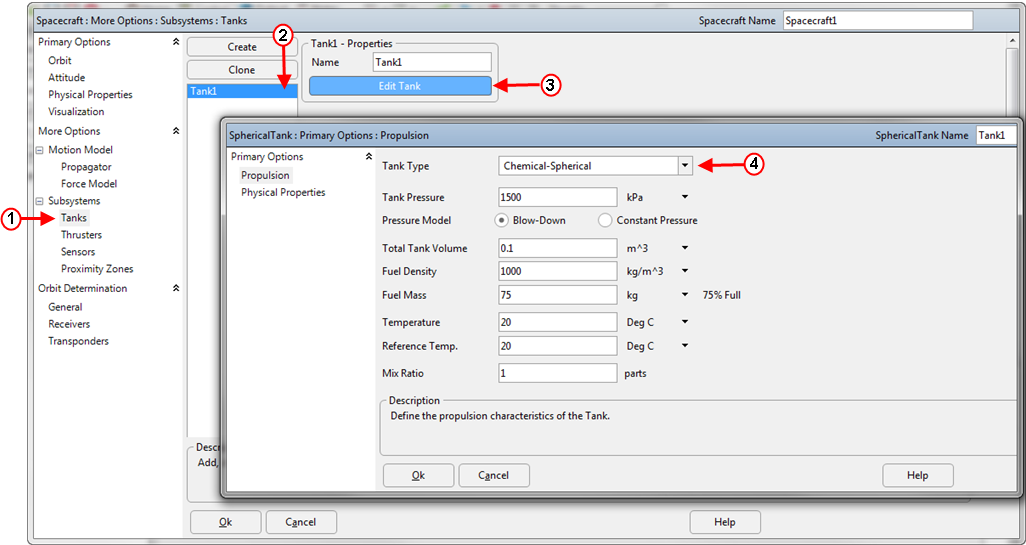Click the Fuel Density value field
The width and height of the screenshot is (1026, 545).
coord(557,271)
